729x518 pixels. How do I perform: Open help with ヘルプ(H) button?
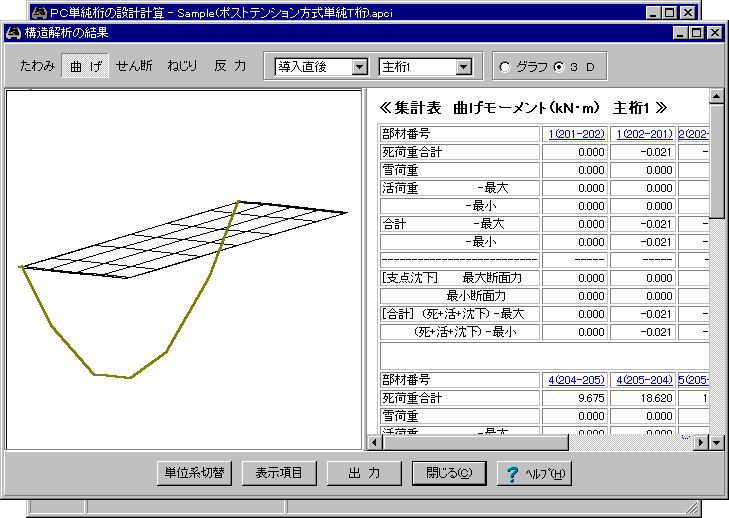535,473
